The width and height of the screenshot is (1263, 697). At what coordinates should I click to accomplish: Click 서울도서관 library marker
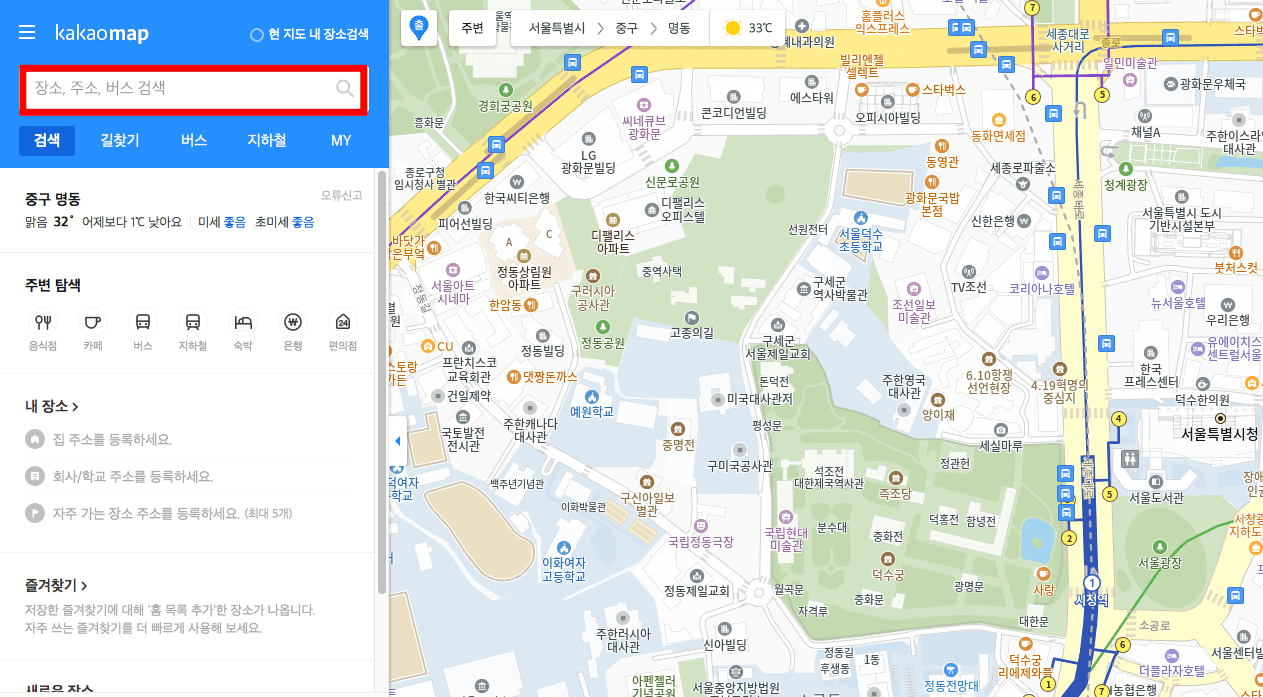pyautogui.click(x=1155, y=481)
